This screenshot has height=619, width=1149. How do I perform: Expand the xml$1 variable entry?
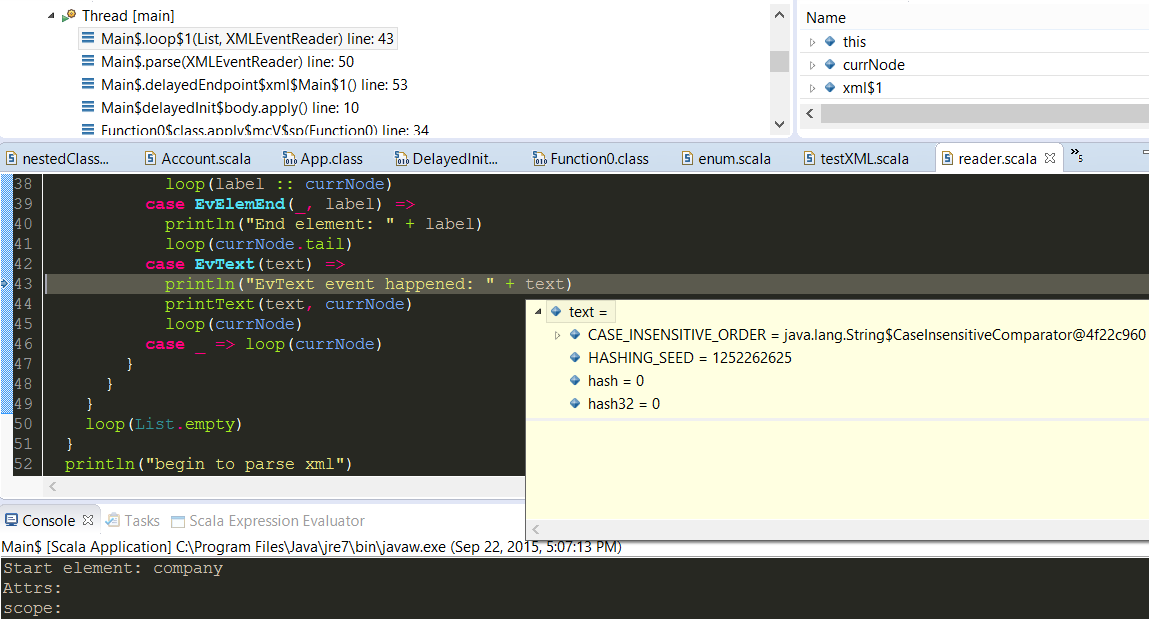(x=813, y=88)
